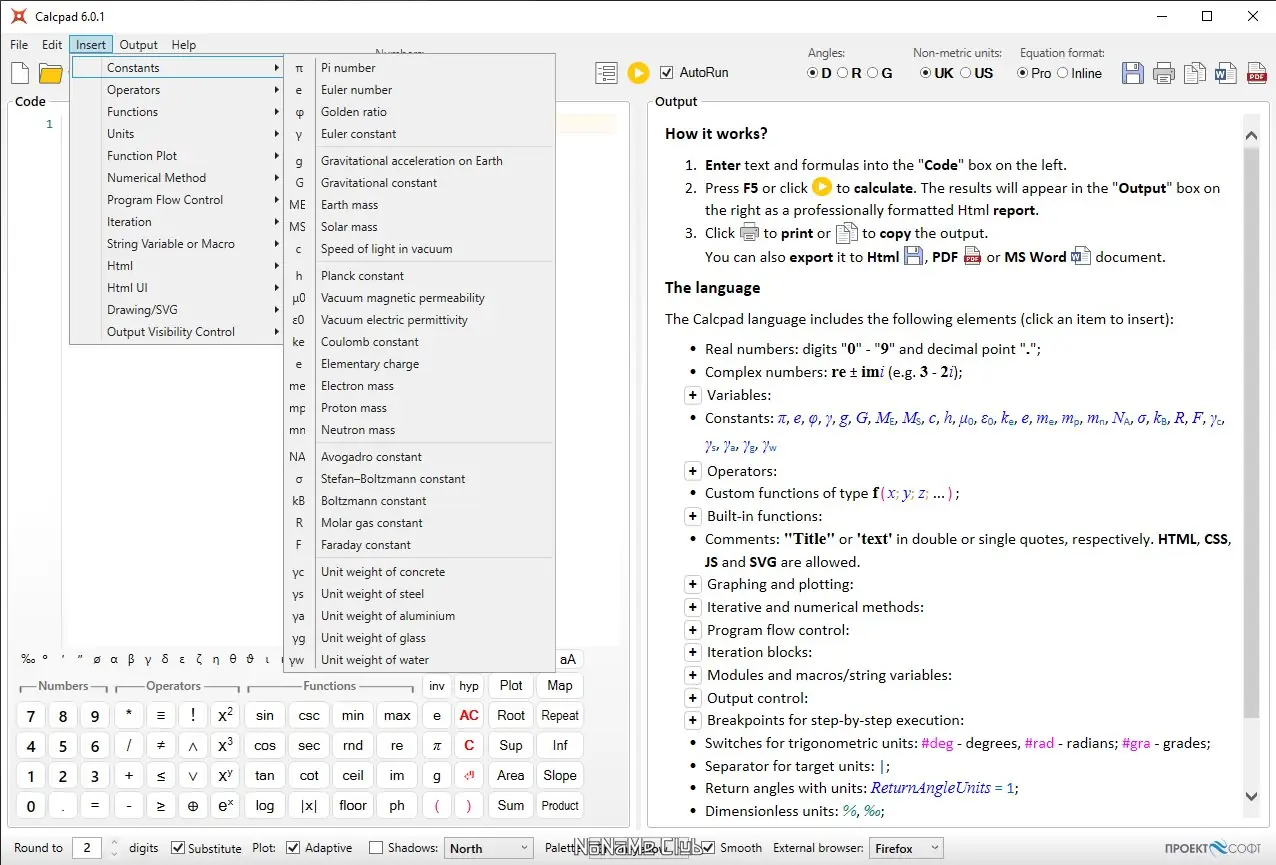This screenshot has height=865, width=1276.
Task: Export output to MS Word icon
Action: (1226, 73)
